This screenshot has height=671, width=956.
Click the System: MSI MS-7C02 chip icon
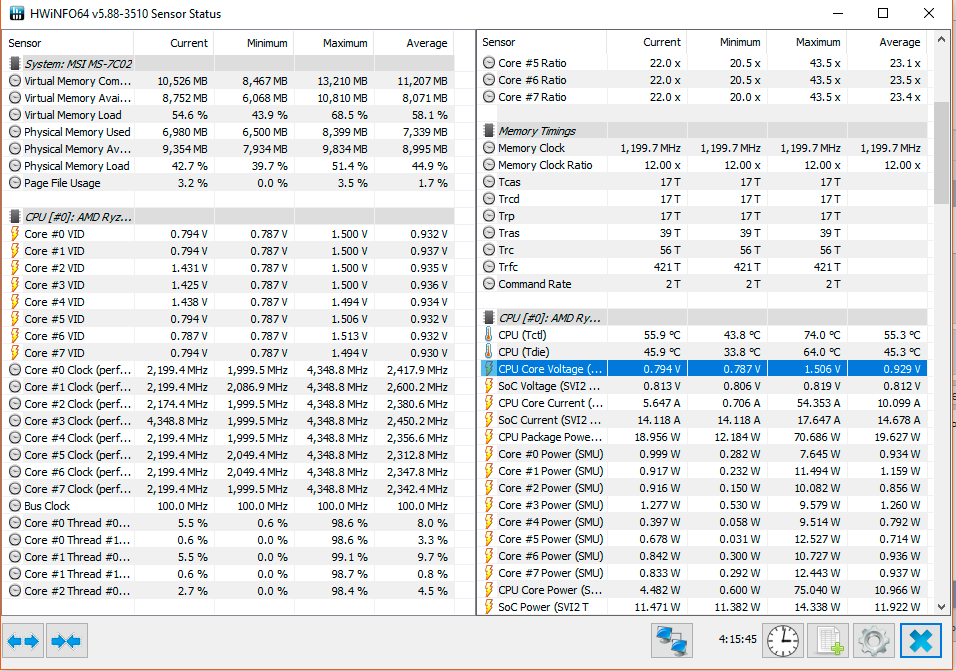pyautogui.click(x=15, y=63)
